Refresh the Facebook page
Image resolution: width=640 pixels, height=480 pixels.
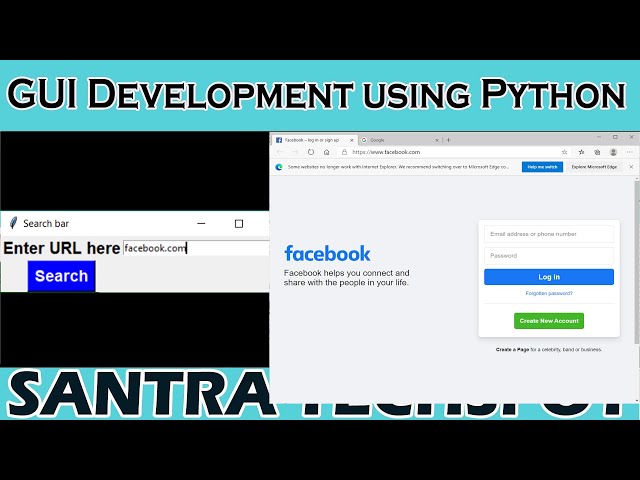[311, 152]
